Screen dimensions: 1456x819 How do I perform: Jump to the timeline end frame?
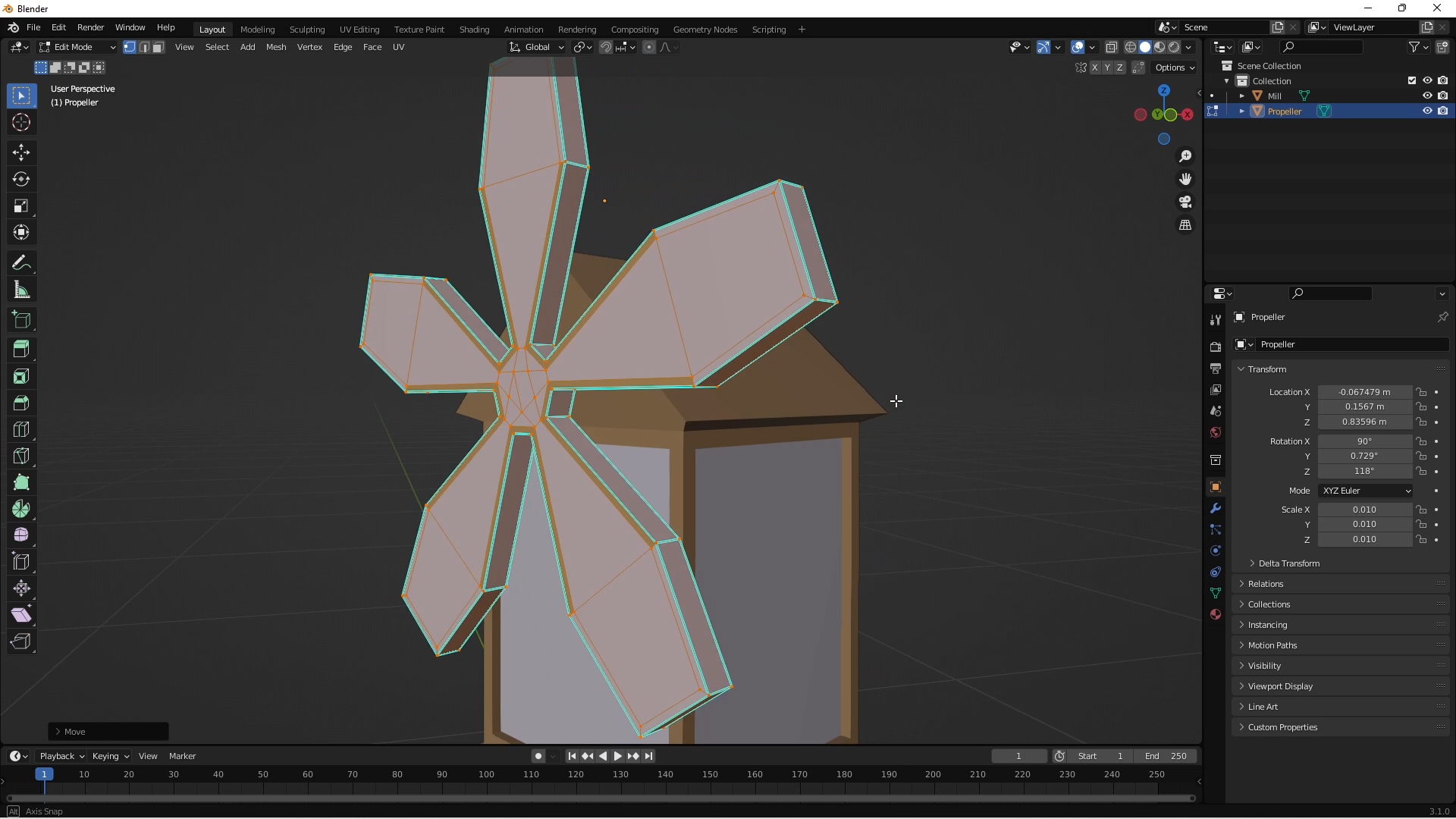pyautogui.click(x=648, y=756)
